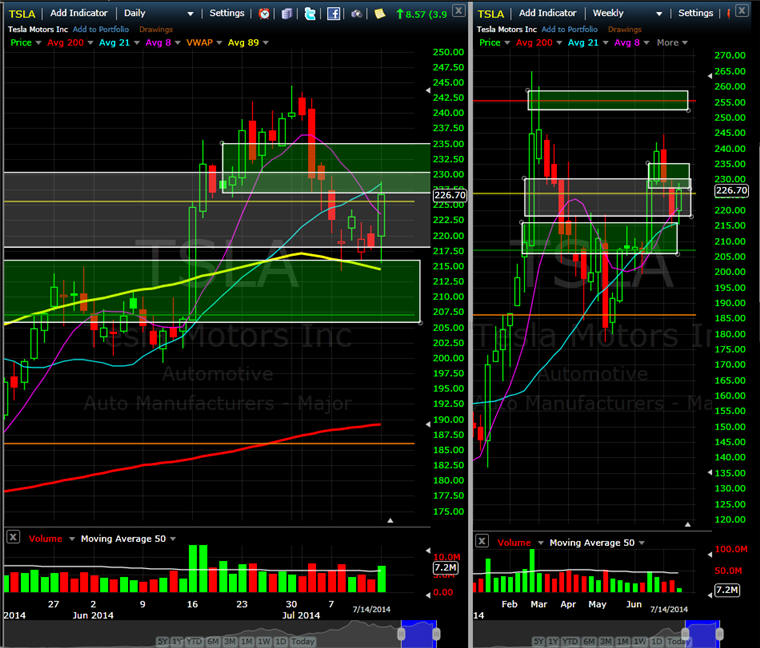
Task: Click the green 8.57 price change indicator
Action: point(421,14)
